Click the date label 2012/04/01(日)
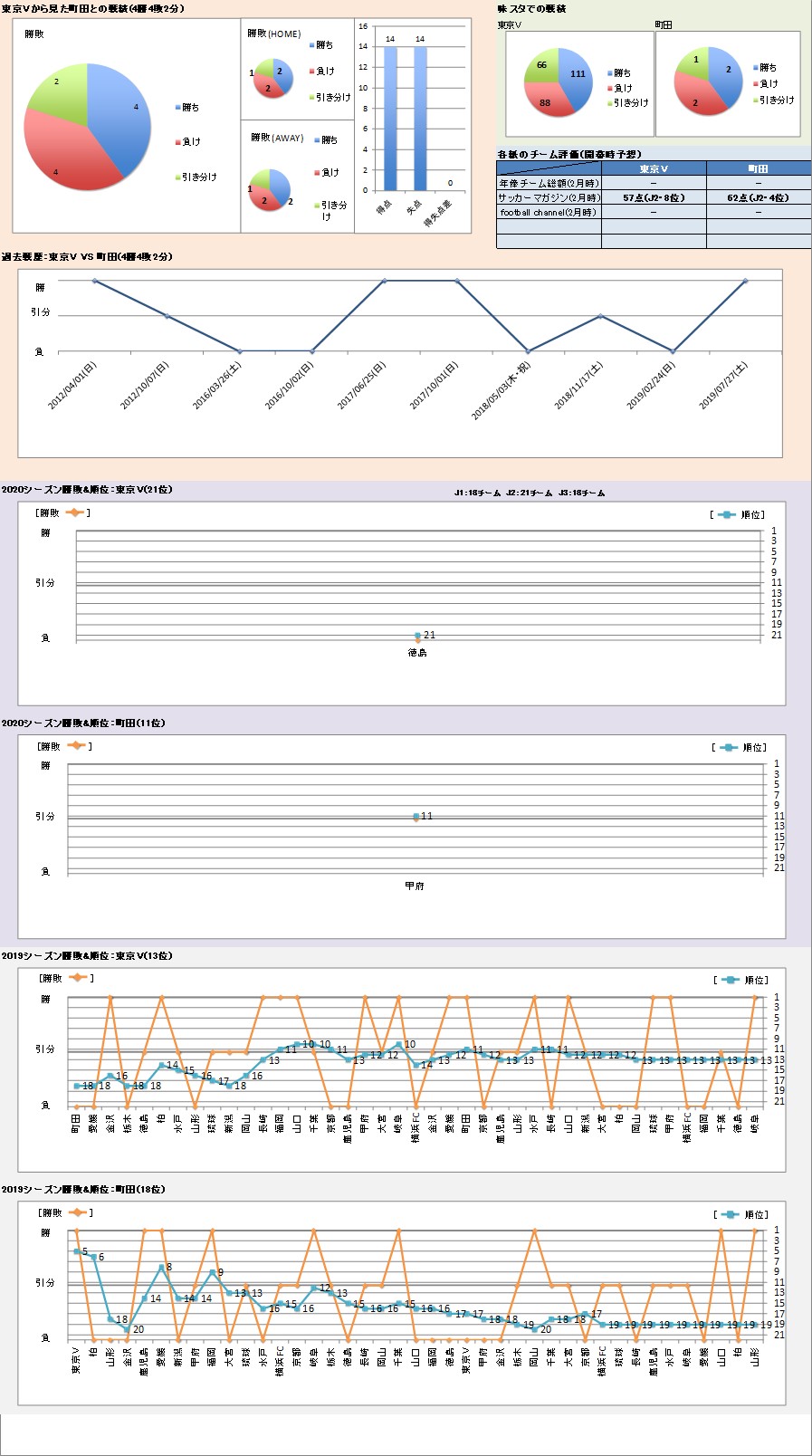This screenshot has height=1456, width=812. [72, 386]
